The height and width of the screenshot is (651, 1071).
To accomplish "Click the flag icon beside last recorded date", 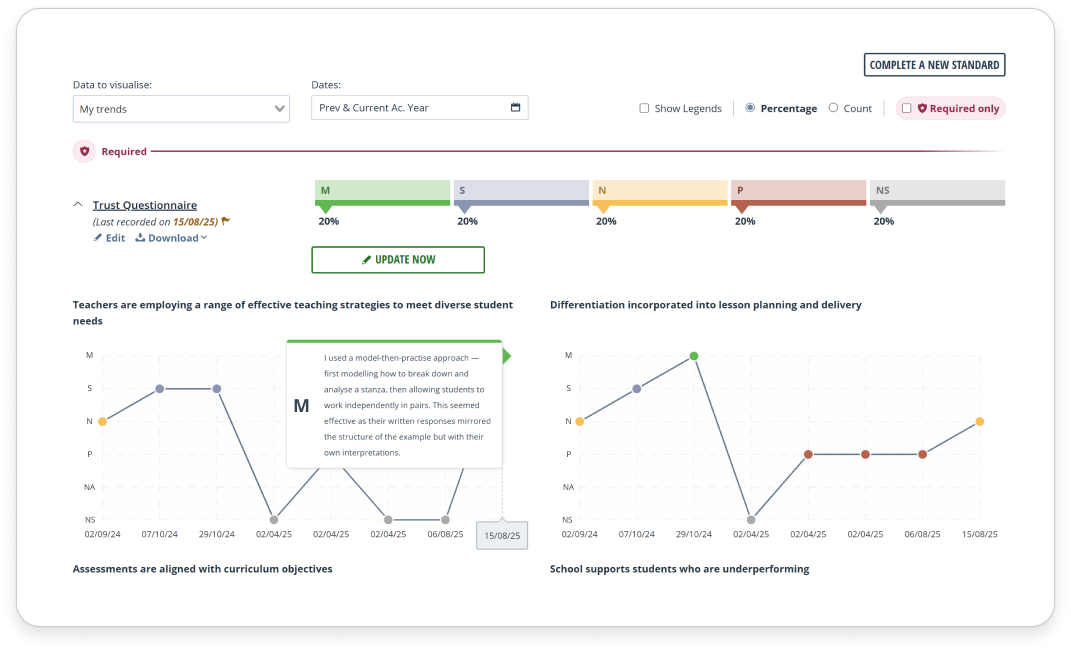I will (x=226, y=221).
